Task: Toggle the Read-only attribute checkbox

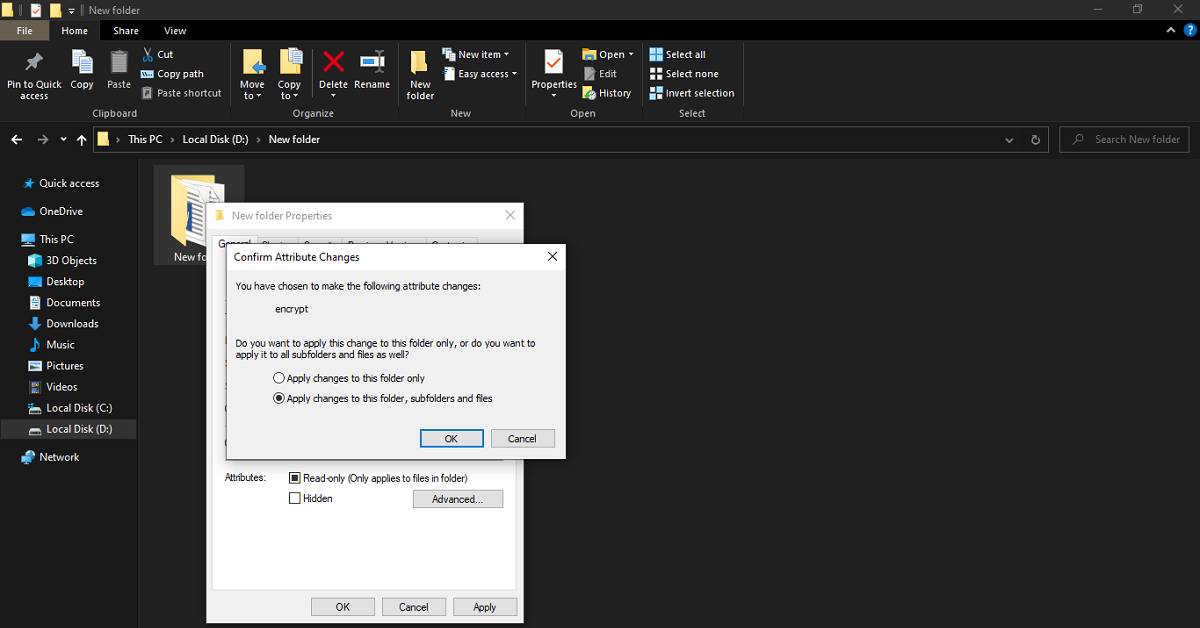Action: (295, 478)
